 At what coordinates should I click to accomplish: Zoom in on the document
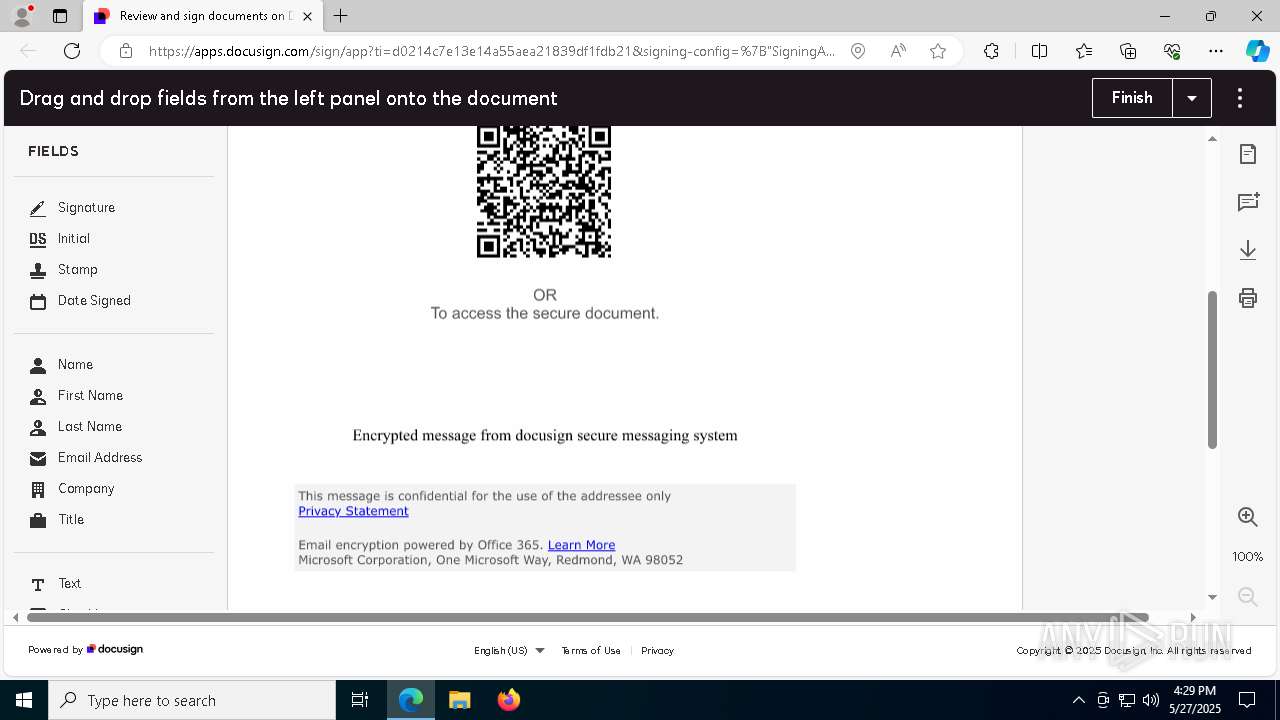(1248, 516)
